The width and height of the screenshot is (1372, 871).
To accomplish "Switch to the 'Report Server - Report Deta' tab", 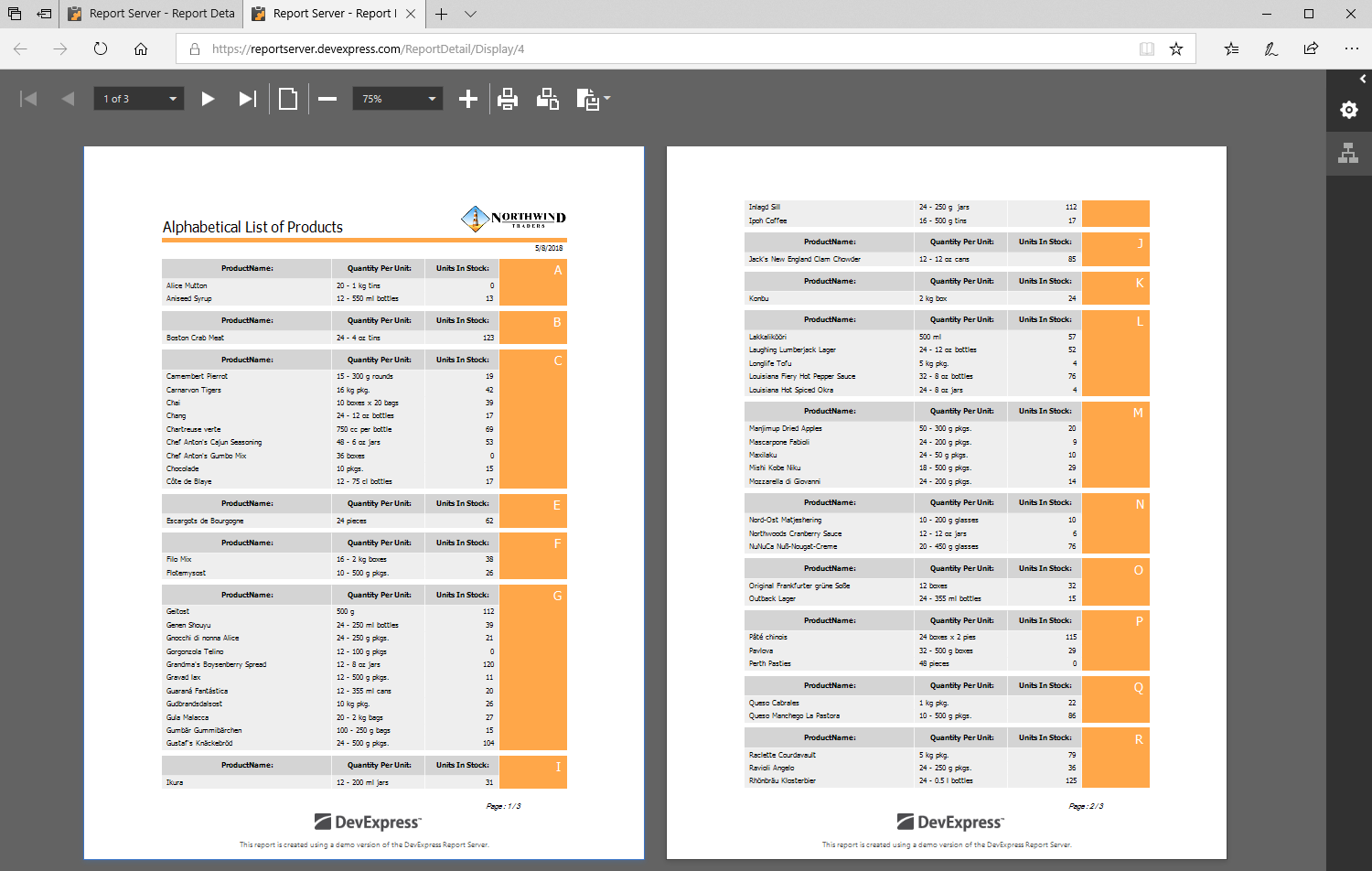I will coord(152,14).
